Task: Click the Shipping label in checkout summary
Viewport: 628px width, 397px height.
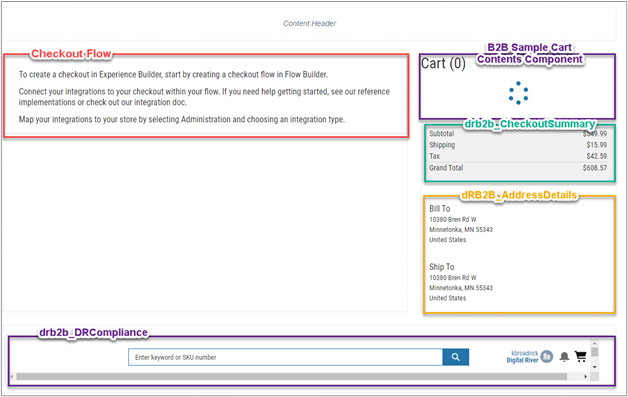Action: [x=442, y=145]
